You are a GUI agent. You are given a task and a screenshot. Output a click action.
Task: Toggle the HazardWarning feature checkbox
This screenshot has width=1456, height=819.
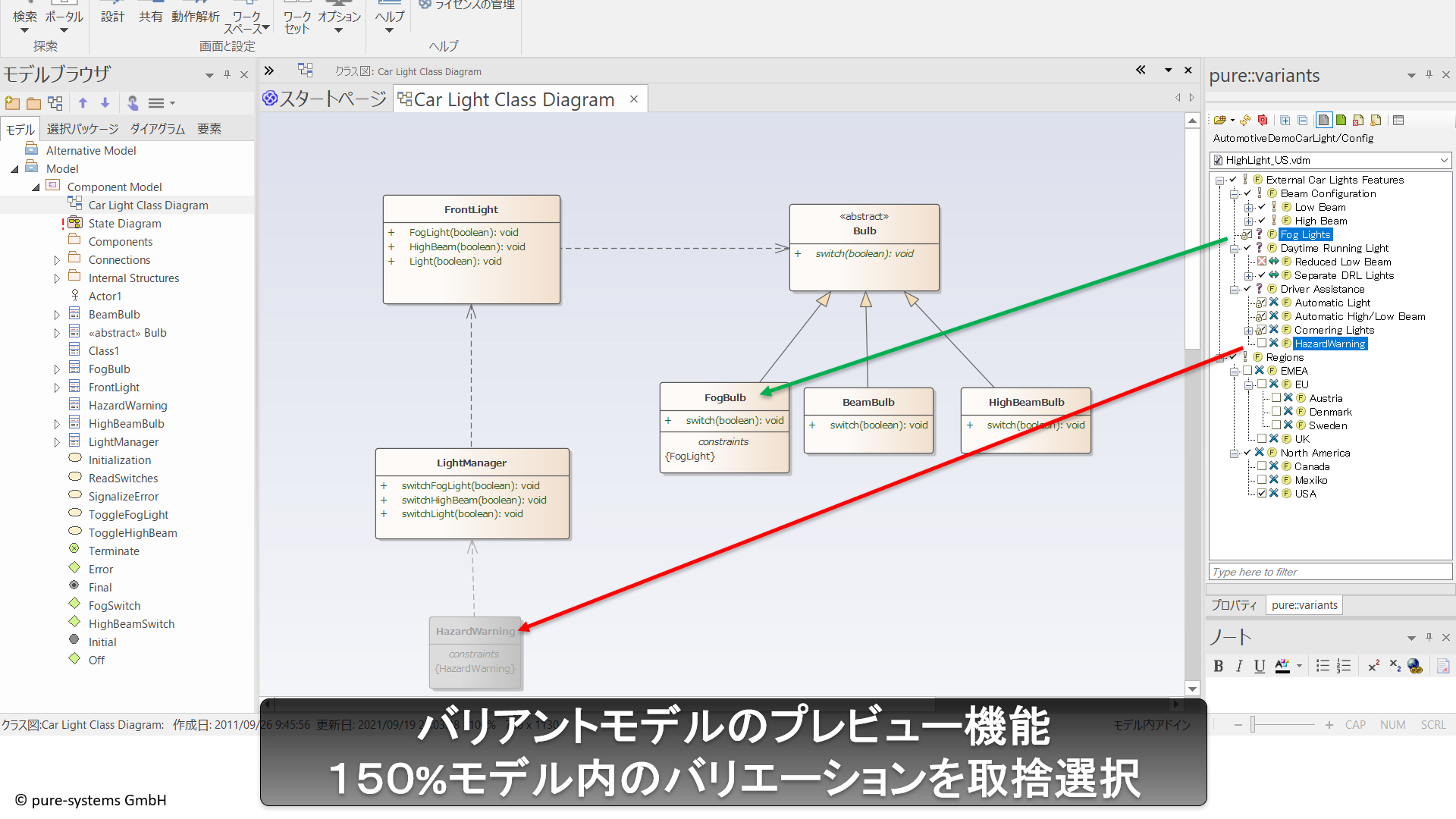tap(1263, 344)
